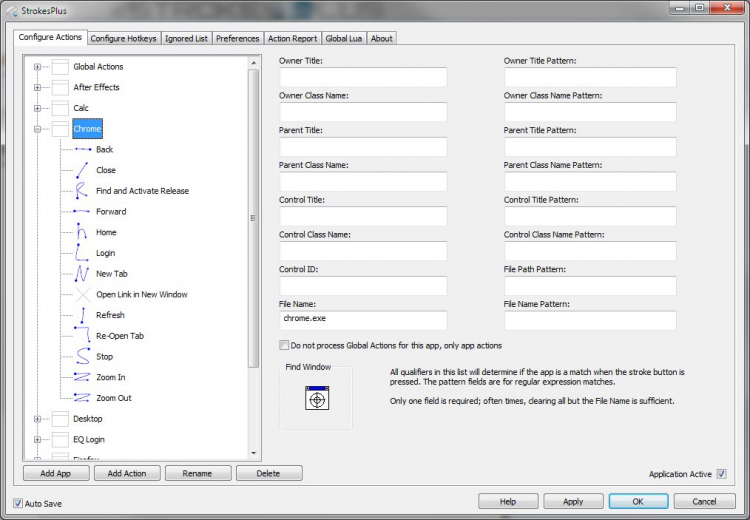
Task: Click into the Parent Title field
Action: (x=363, y=146)
